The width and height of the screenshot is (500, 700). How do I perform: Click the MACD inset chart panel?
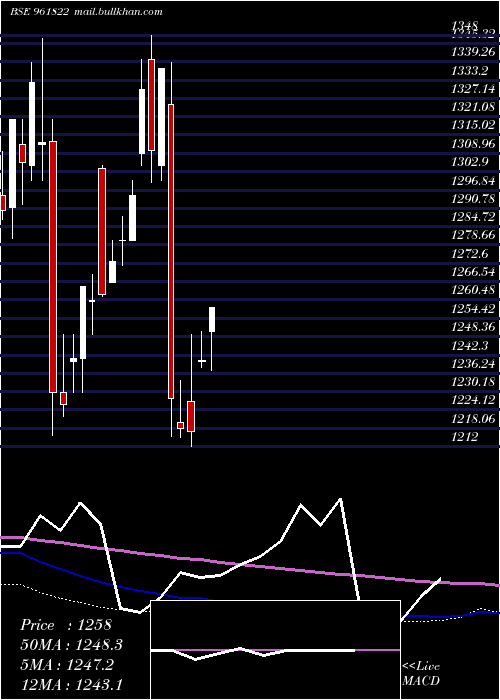[275, 650]
